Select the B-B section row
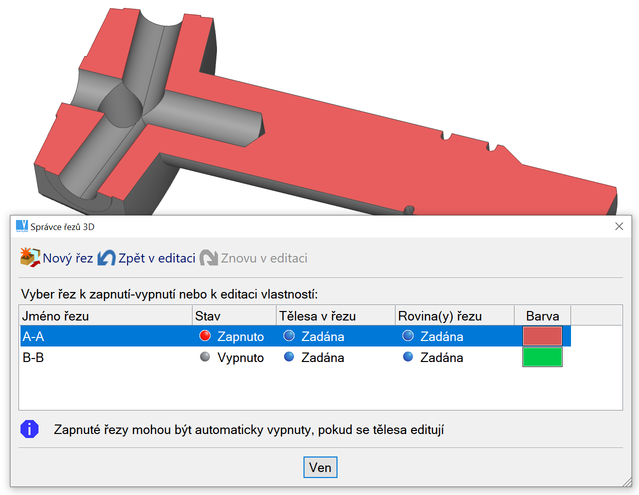Viewport: 639px width, 495px height. tap(100, 357)
